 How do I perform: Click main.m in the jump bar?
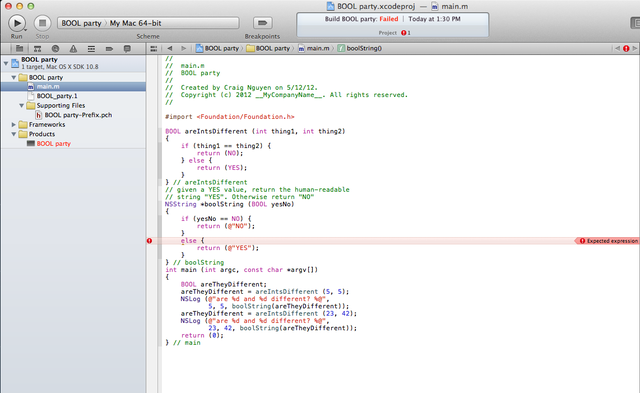coord(314,48)
